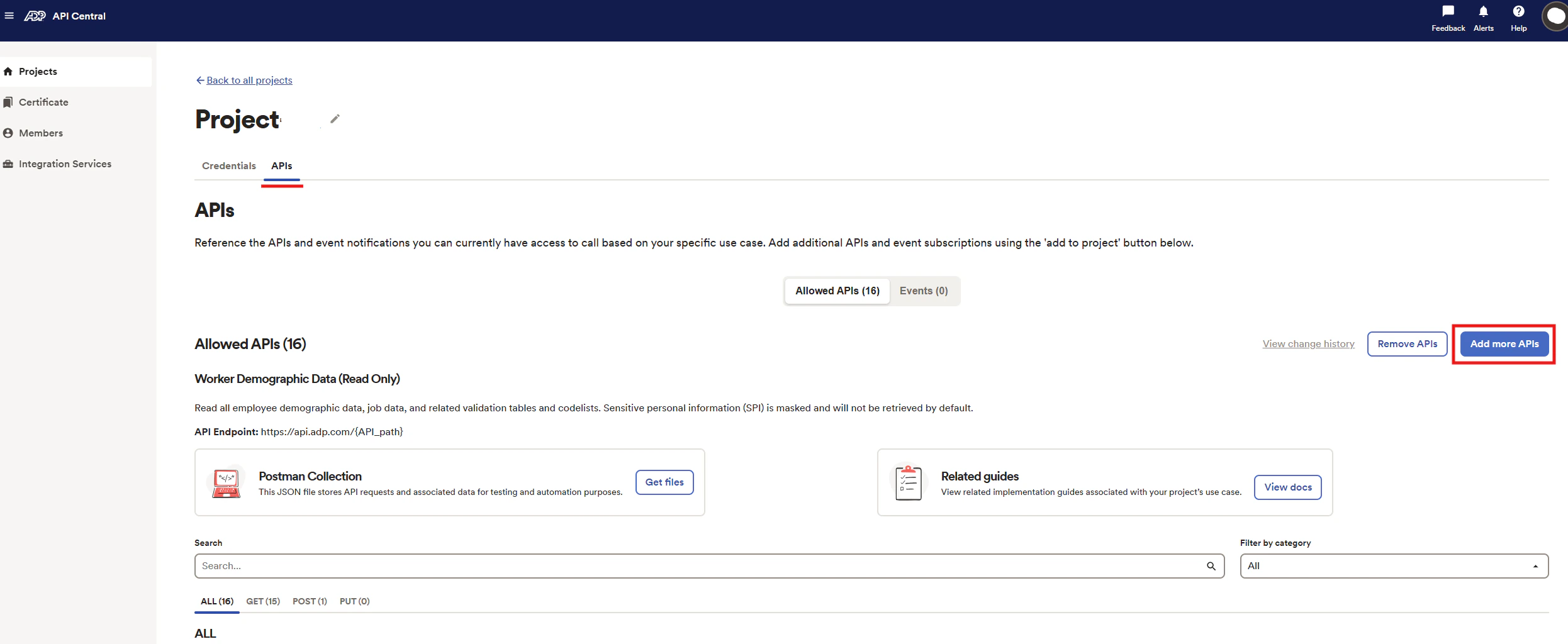1568x644 pixels.
Task: Open the navigation hamburger menu
Action: pos(9,16)
